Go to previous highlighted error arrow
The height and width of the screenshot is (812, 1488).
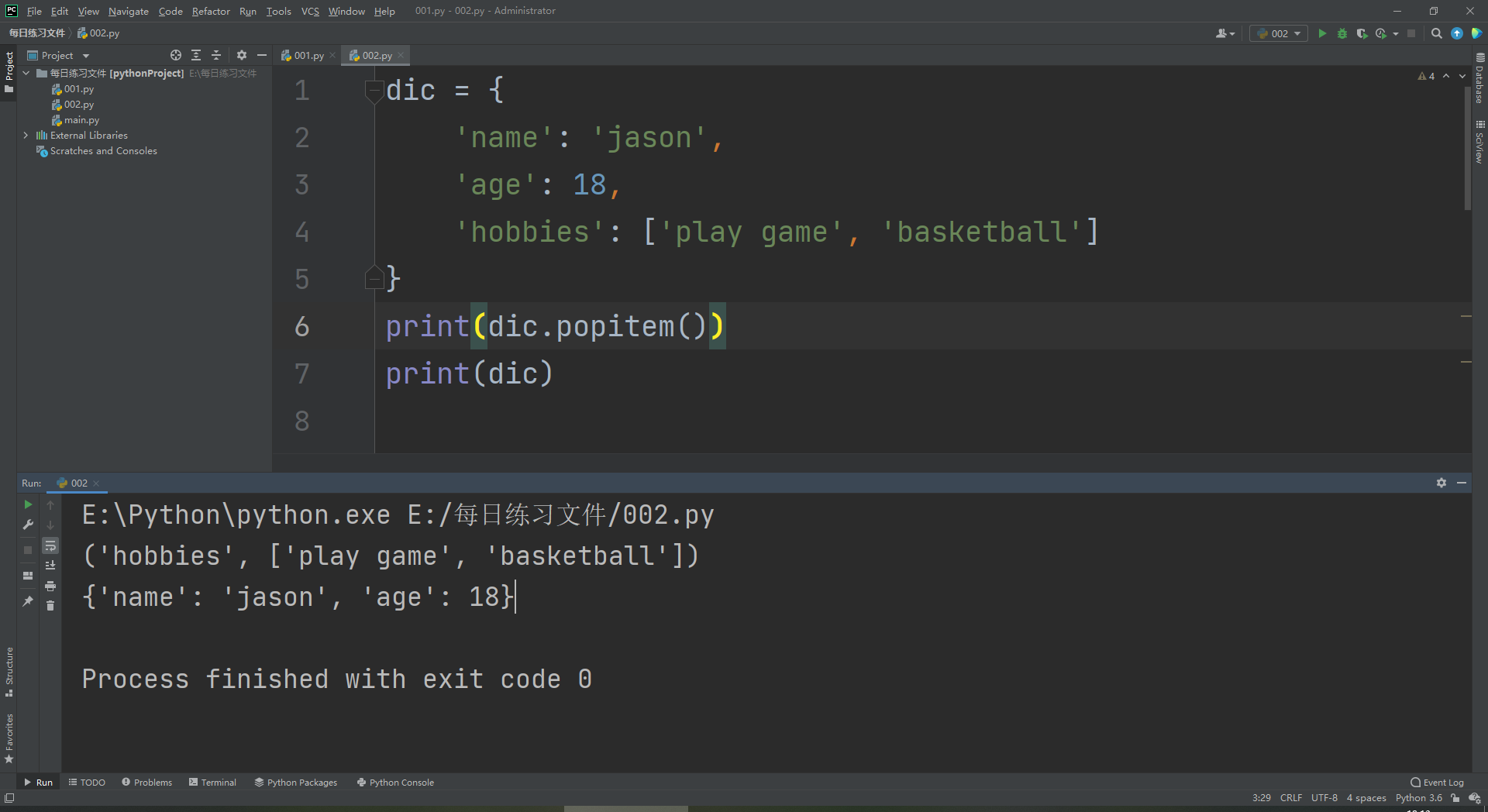point(1446,76)
